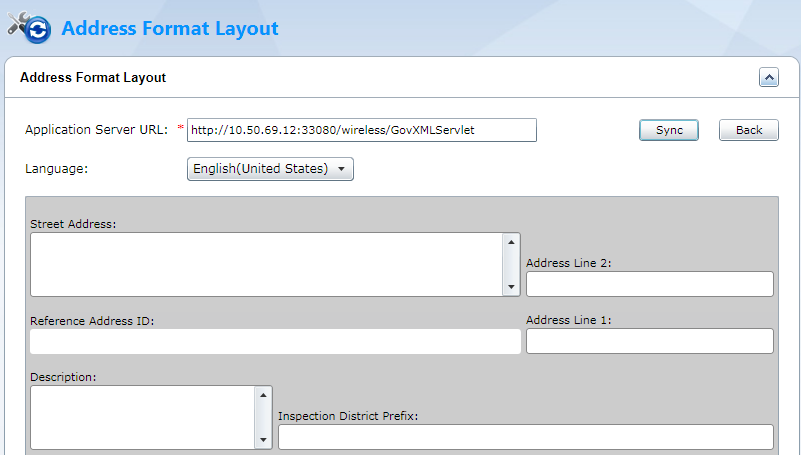Screen dimensions: 801x455
Task: Collapse the Address Format Layout panel
Action: 768,77
